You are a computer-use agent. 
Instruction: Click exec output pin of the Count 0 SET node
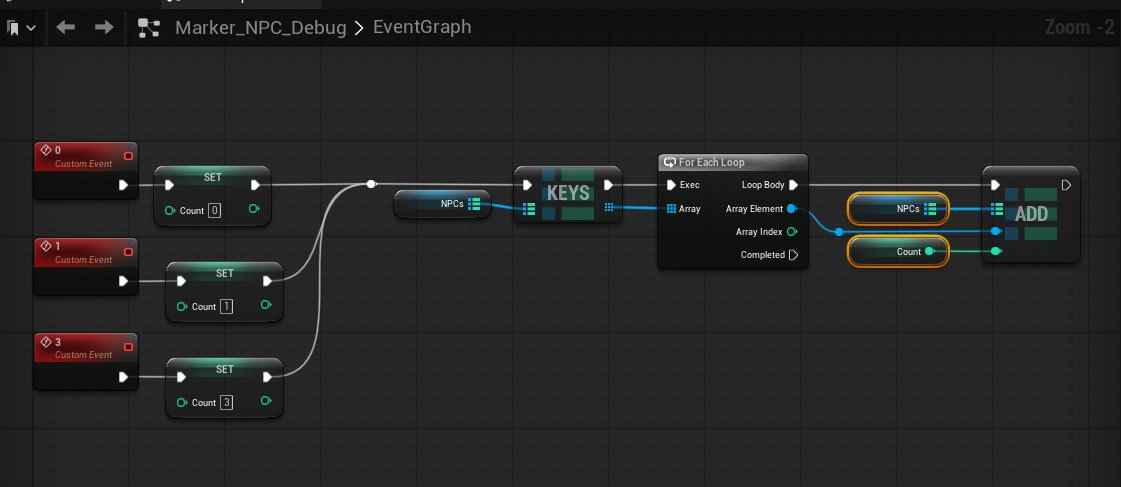[255, 185]
